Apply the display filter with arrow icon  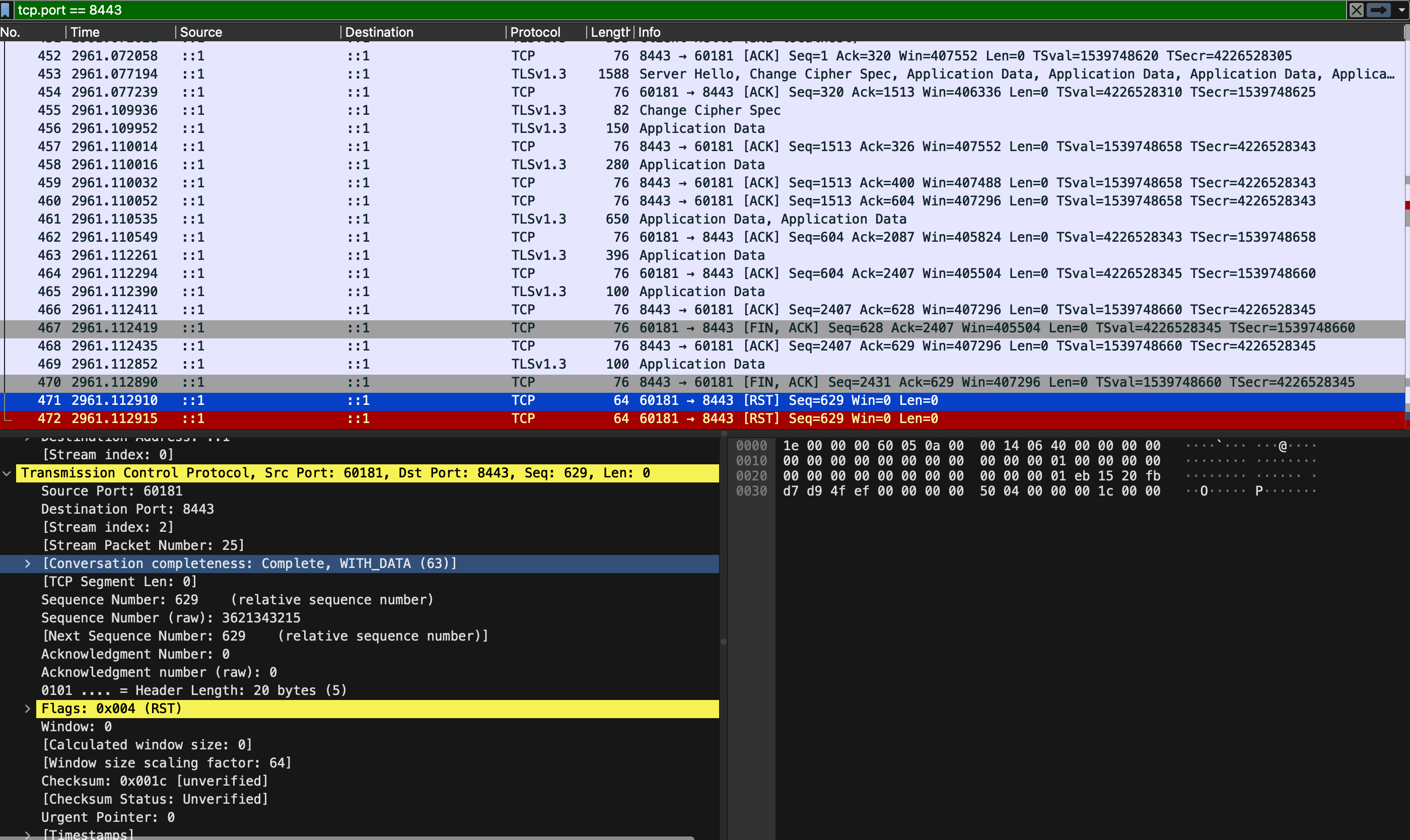pos(1378,10)
